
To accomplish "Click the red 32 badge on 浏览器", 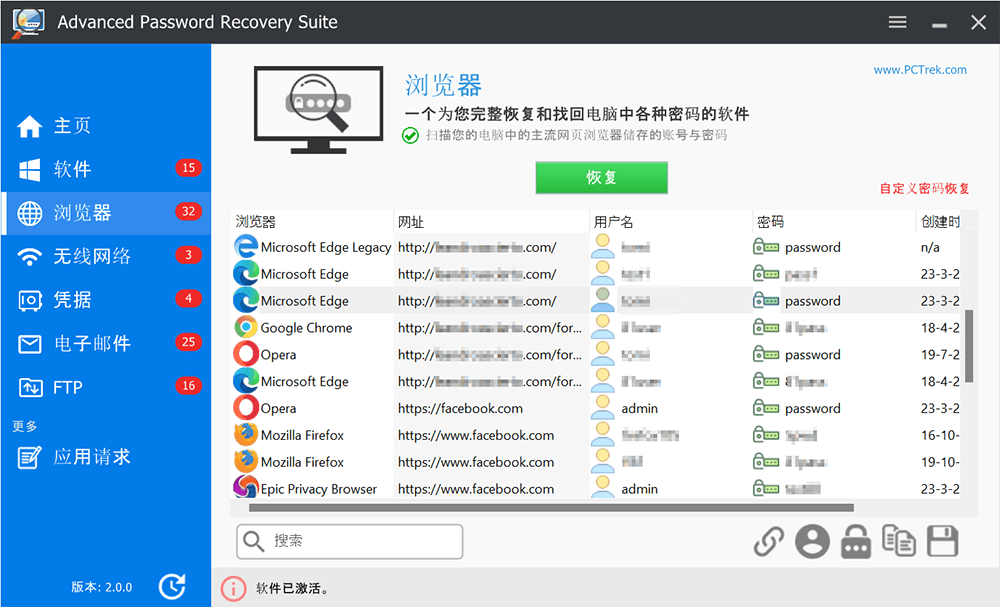I will point(188,211).
